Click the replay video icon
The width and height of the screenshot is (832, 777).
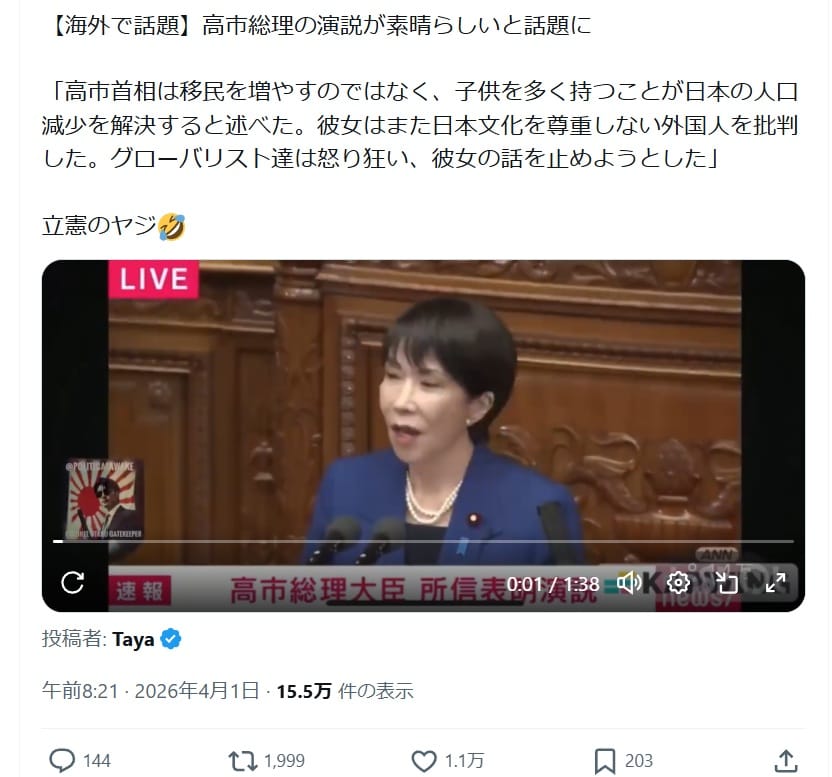click(72, 582)
